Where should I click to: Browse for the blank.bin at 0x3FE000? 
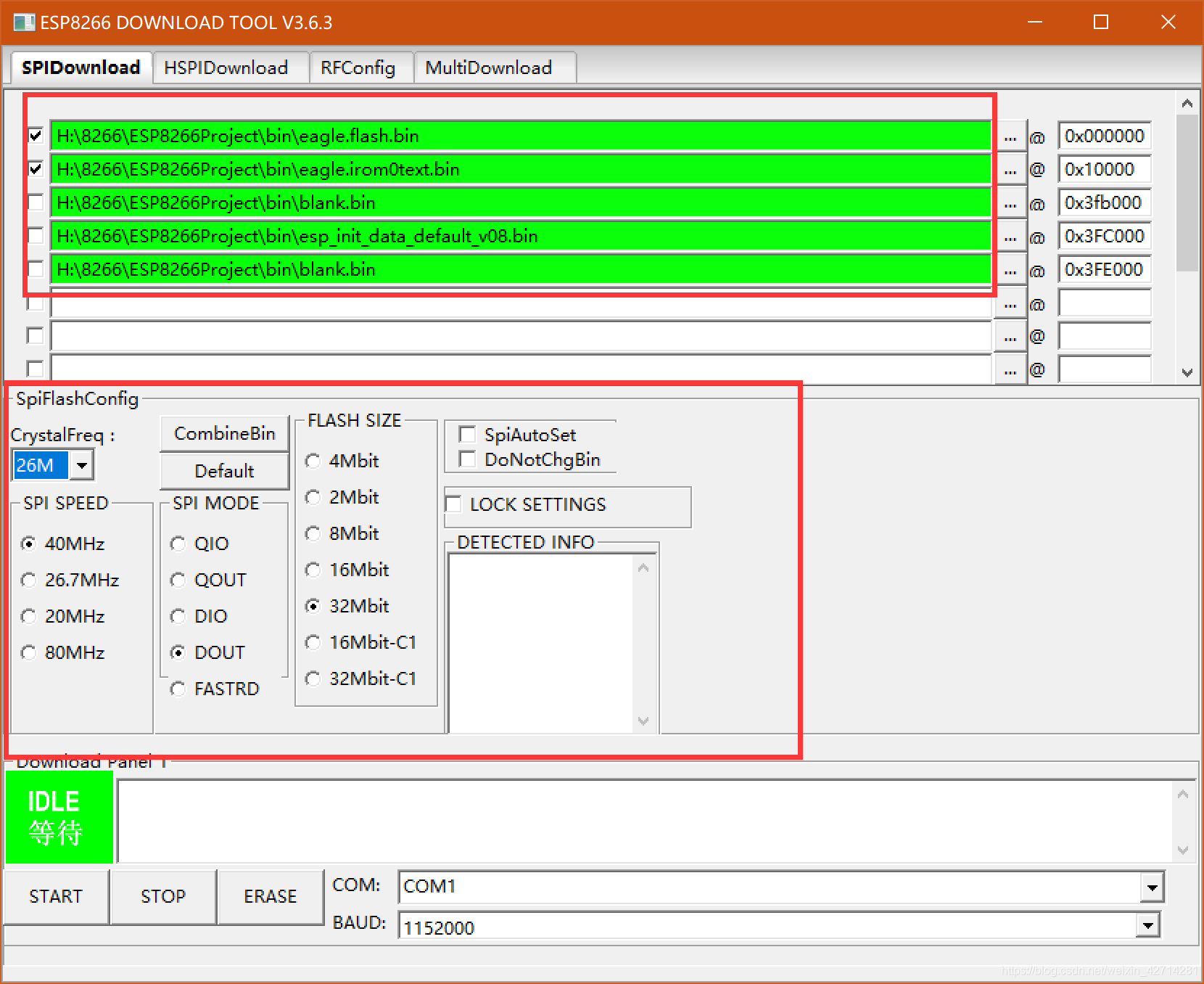[x=1010, y=269]
